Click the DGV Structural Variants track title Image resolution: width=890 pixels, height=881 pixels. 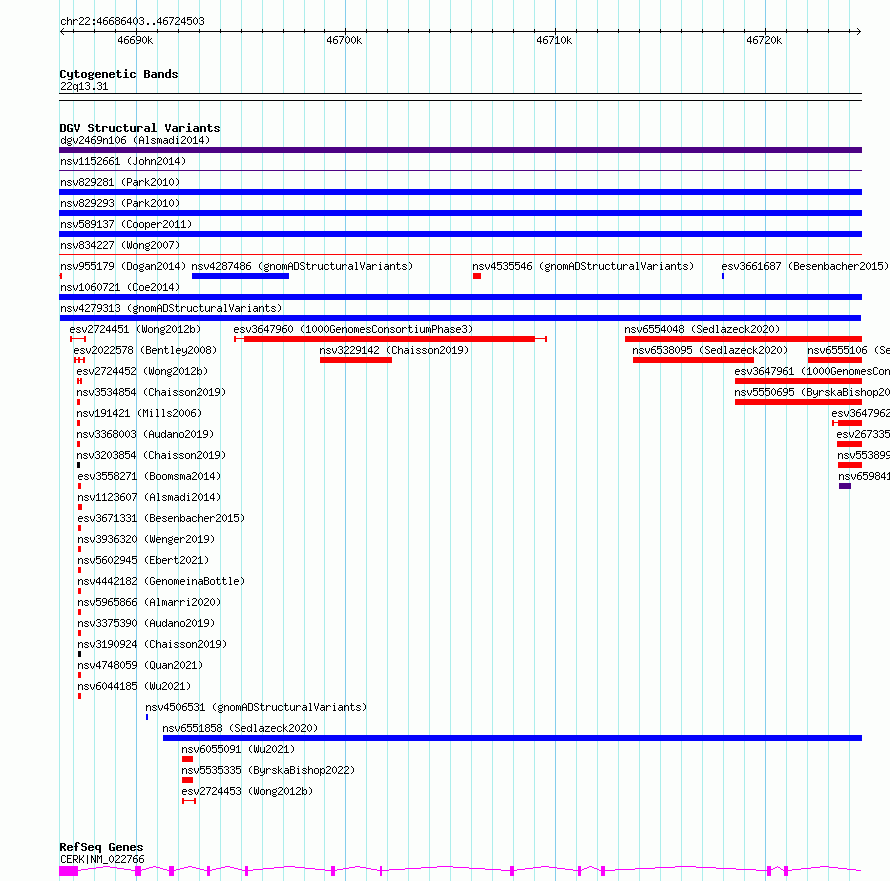[x=140, y=128]
